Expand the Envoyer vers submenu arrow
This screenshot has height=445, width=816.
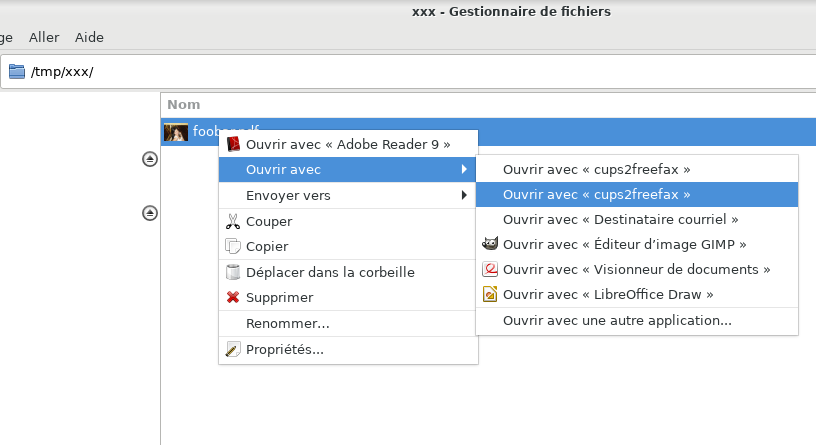464,196
